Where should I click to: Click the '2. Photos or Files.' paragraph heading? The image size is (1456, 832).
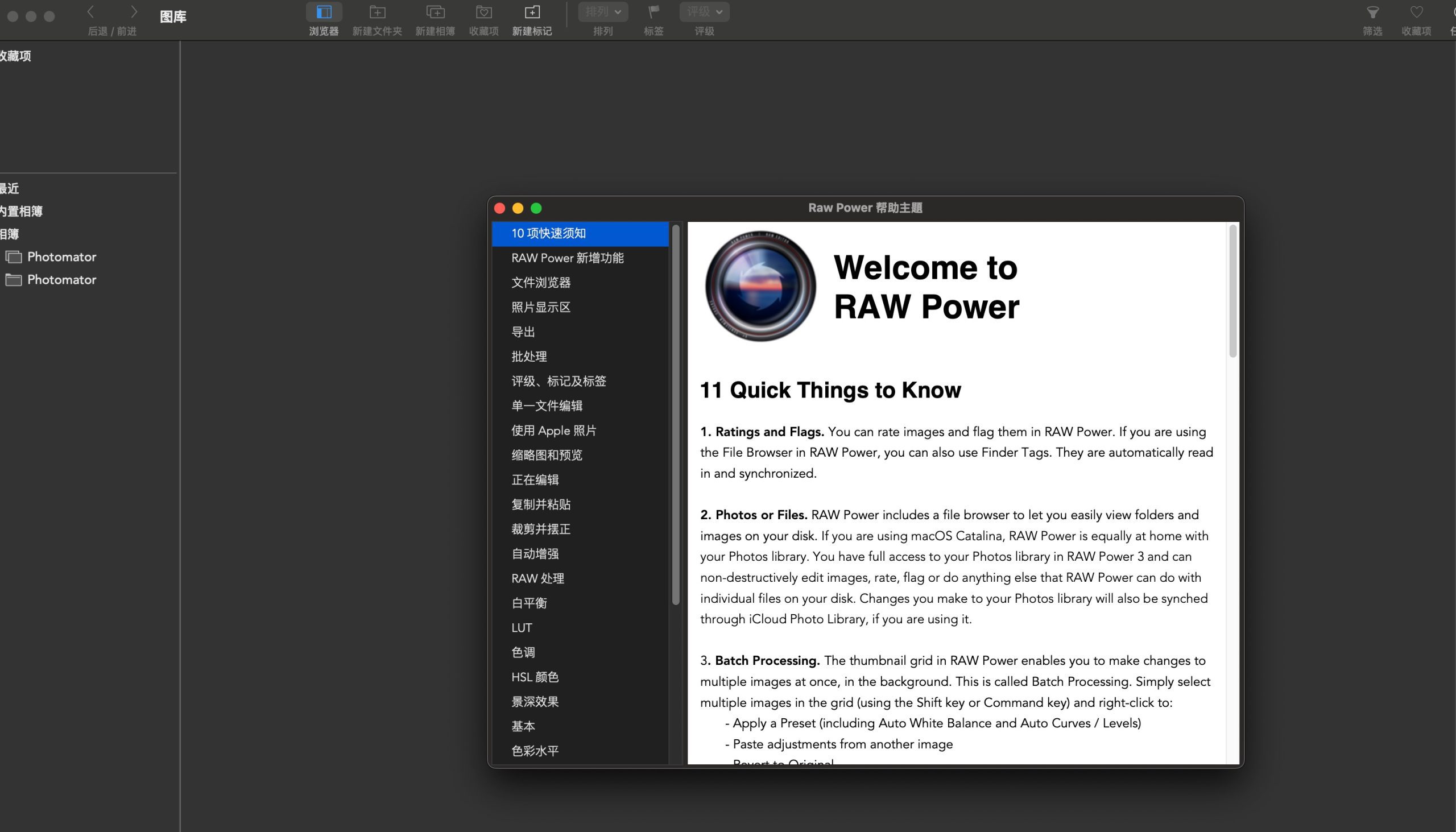click(x=754, y=515)
